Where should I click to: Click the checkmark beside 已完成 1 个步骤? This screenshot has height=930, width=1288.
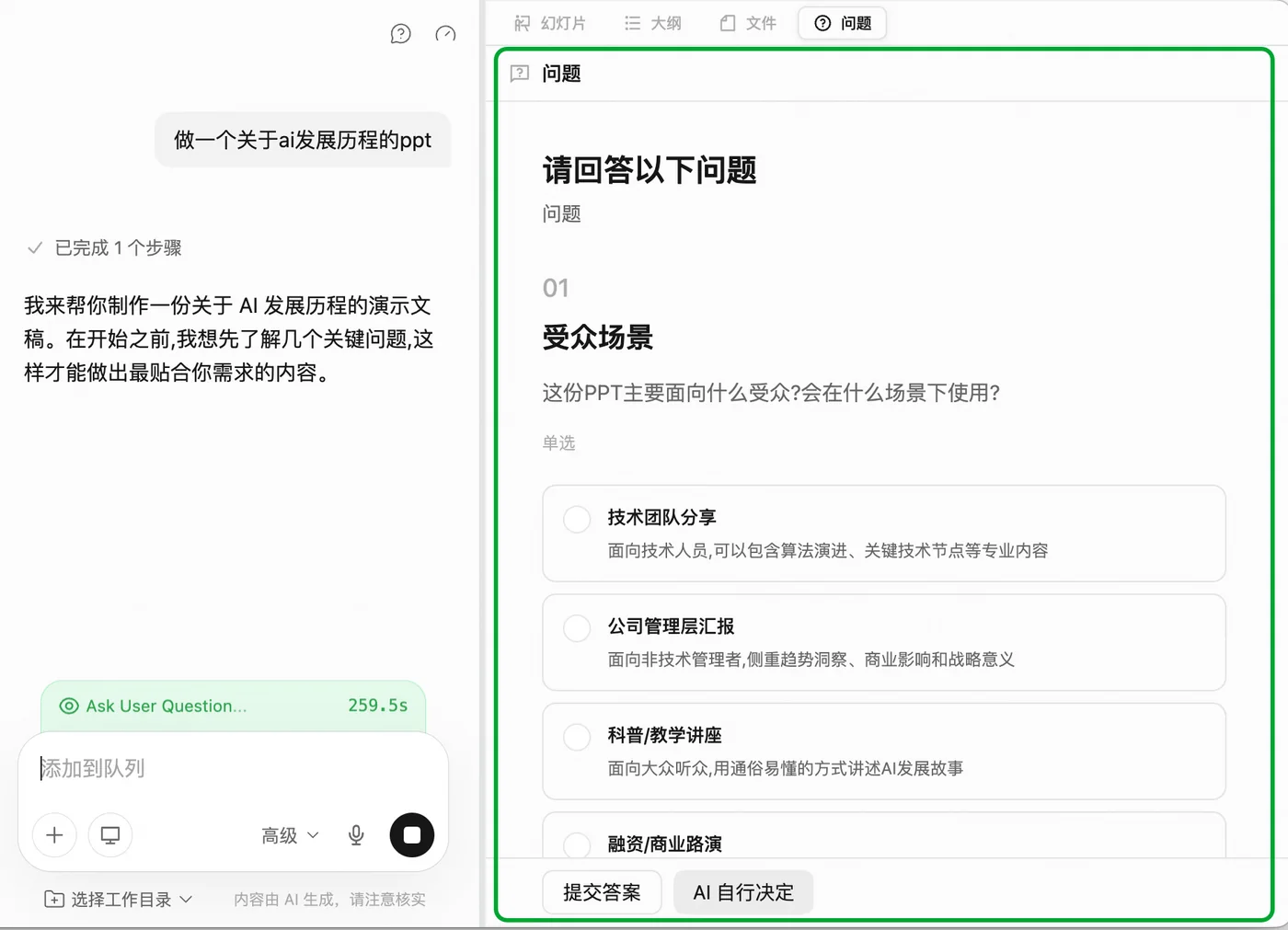35,247
